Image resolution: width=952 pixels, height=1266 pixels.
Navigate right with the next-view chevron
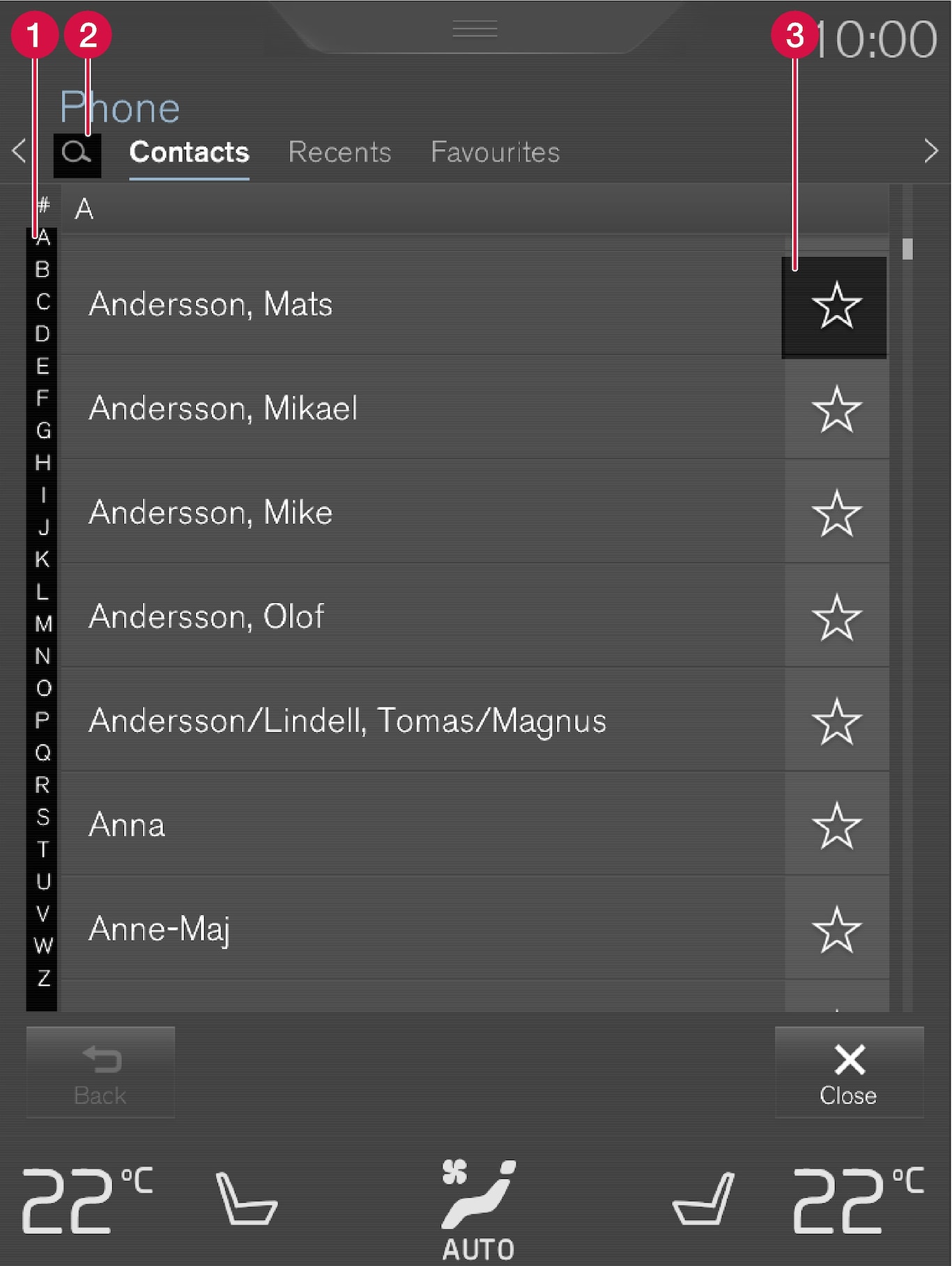click(x=931, y=151)
